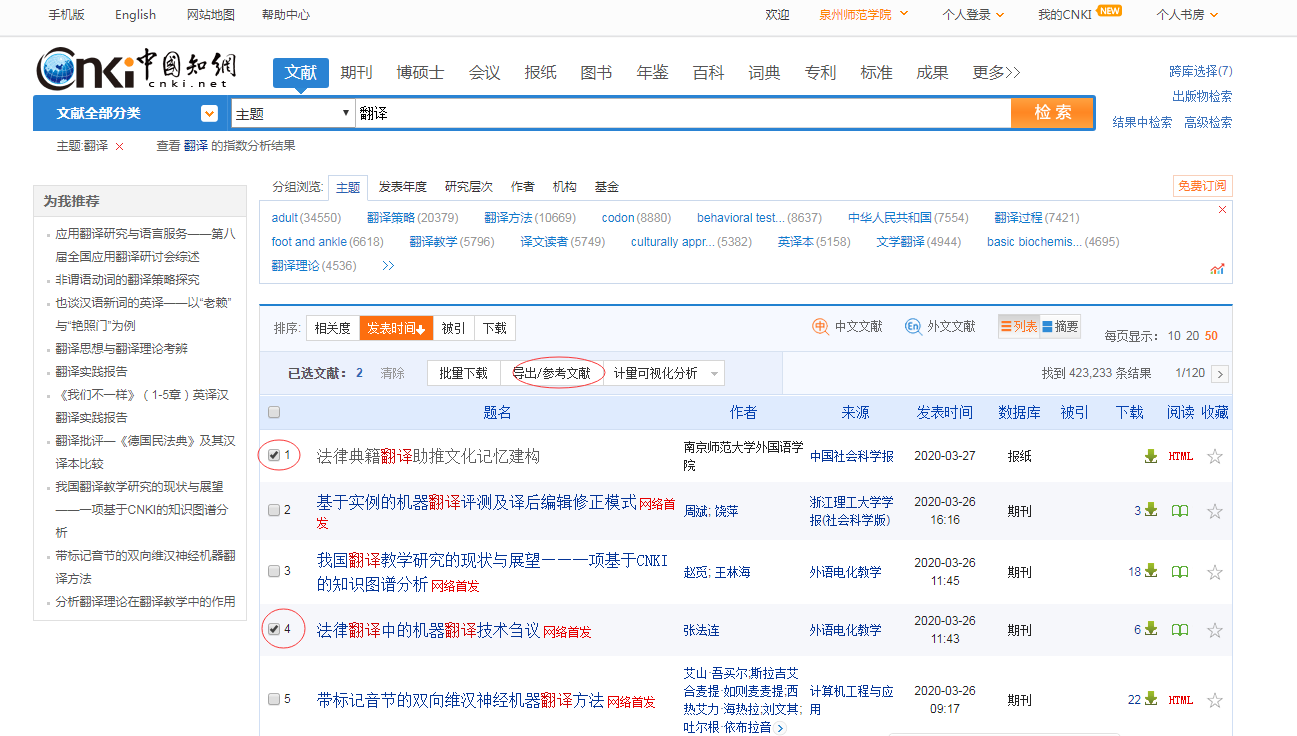Favorite result 4 with the star icon
Viewport: 1297px width, 736px height.
1215,630
